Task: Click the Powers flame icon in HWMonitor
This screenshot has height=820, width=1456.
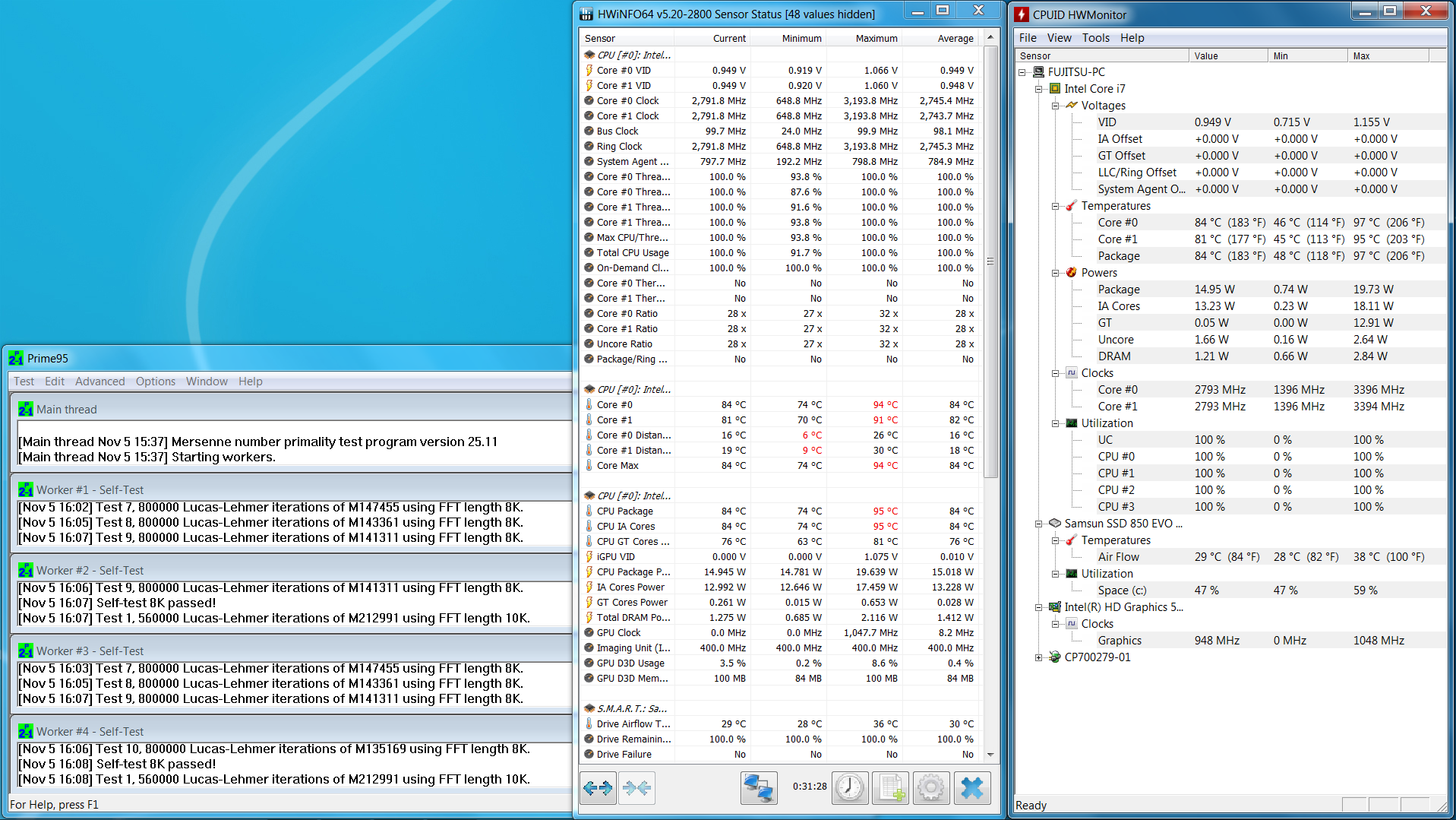Action: tap(1072, 273)
